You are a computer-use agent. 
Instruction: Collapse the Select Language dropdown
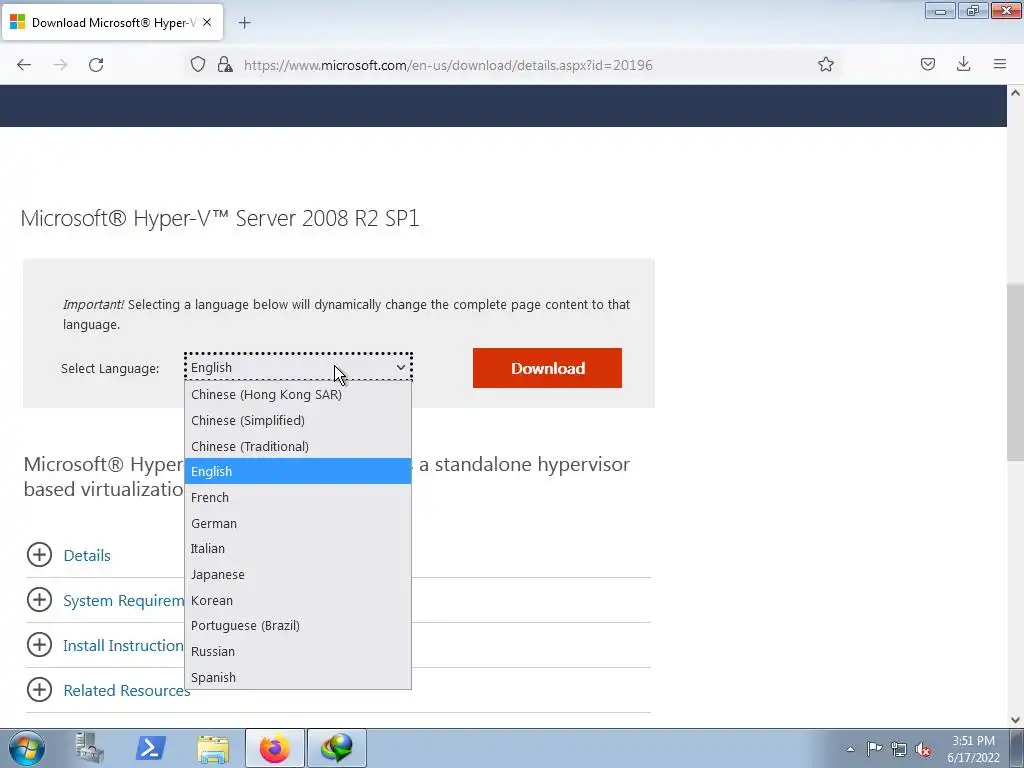tap(298, 367)
